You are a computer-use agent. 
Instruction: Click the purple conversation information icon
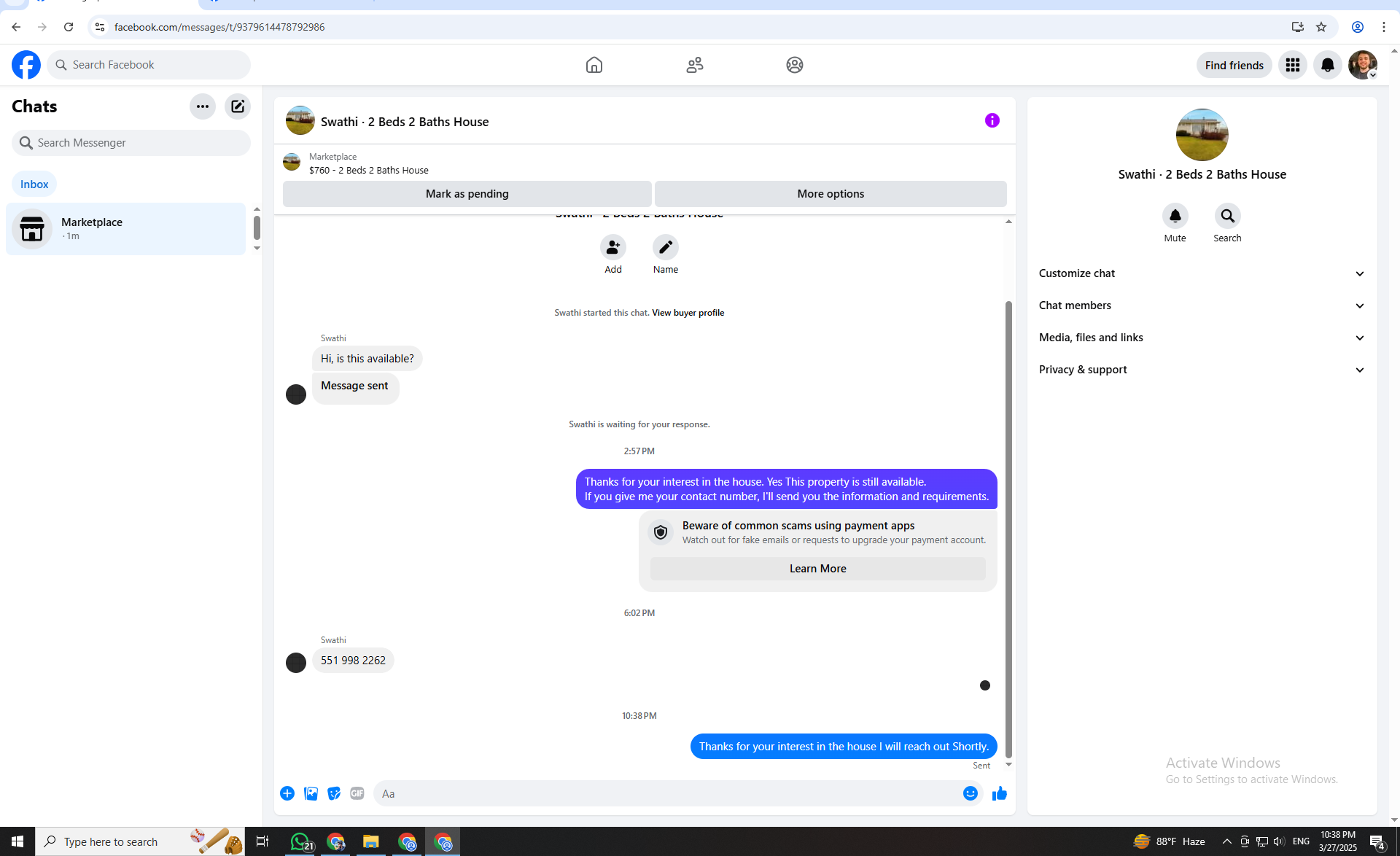[992, 120]
